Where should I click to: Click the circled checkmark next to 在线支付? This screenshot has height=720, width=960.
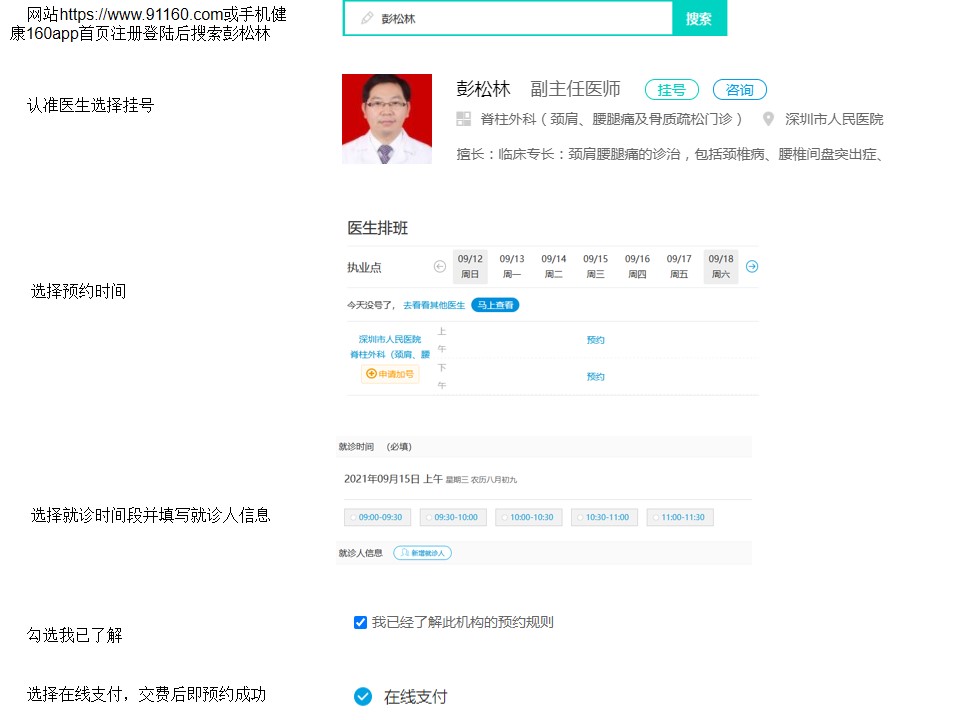tap(362, 697)
